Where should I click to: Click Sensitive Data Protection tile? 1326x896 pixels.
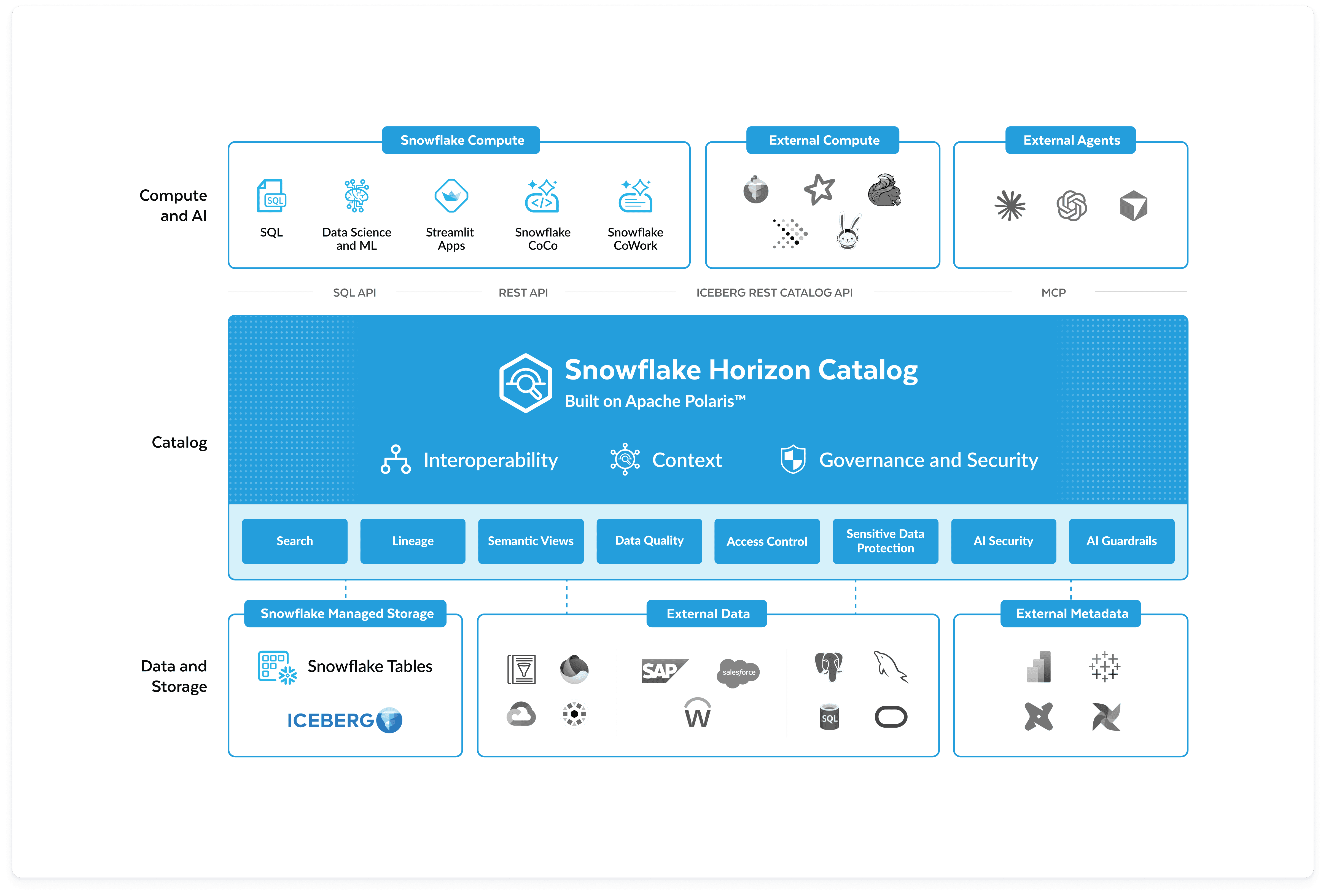886,541
